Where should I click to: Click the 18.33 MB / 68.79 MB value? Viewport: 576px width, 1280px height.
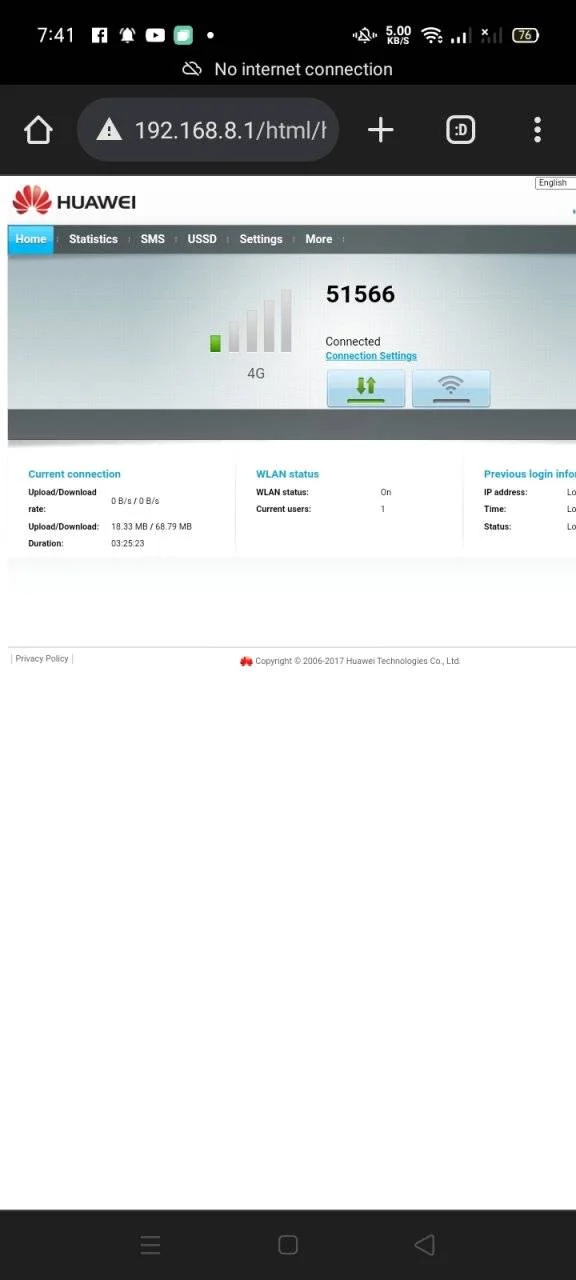click(151, 526)
